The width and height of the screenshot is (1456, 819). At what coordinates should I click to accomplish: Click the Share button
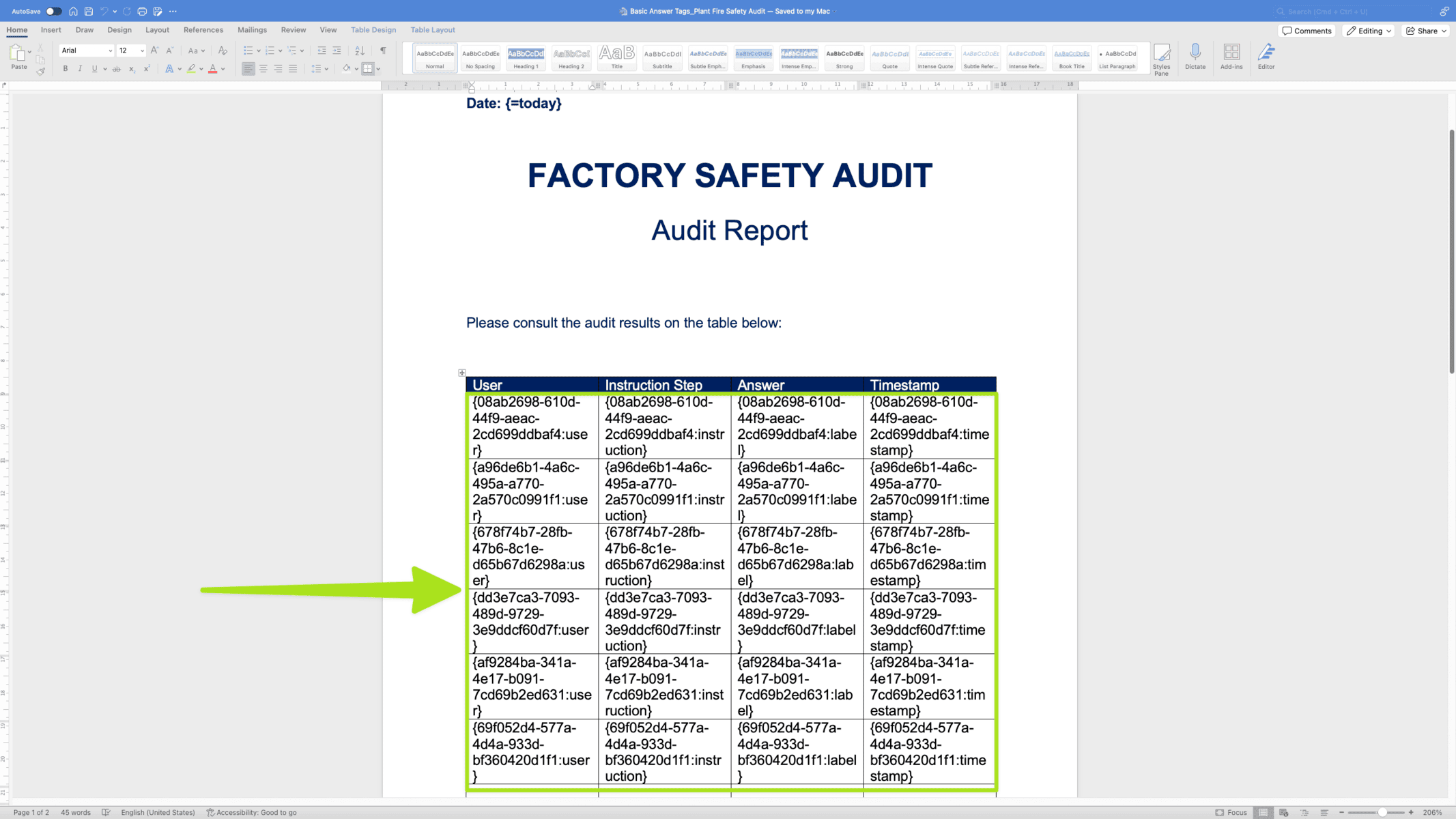click(x=1426, y=31)
